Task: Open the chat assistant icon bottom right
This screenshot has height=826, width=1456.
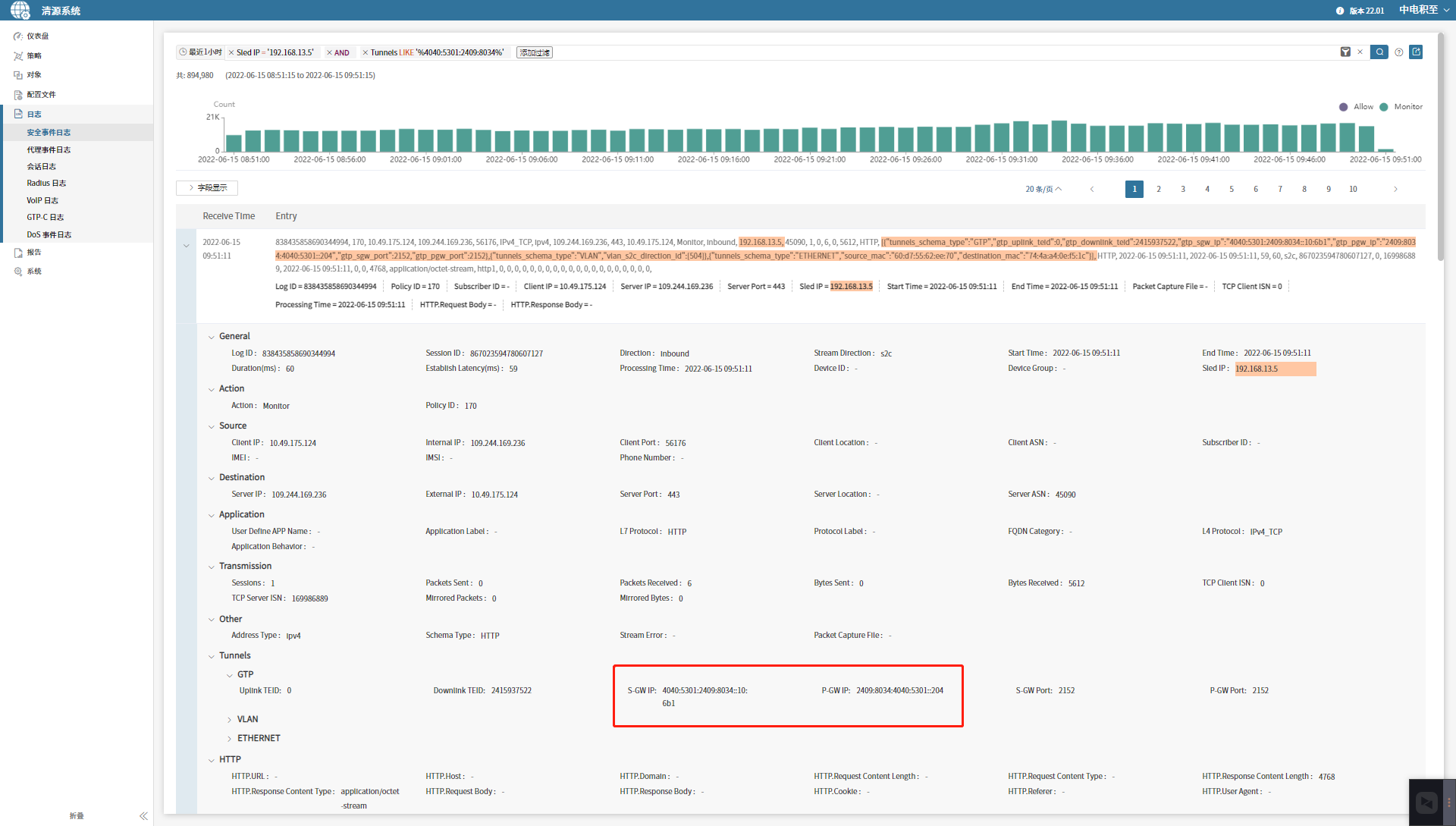Action: pos(1426,802)
